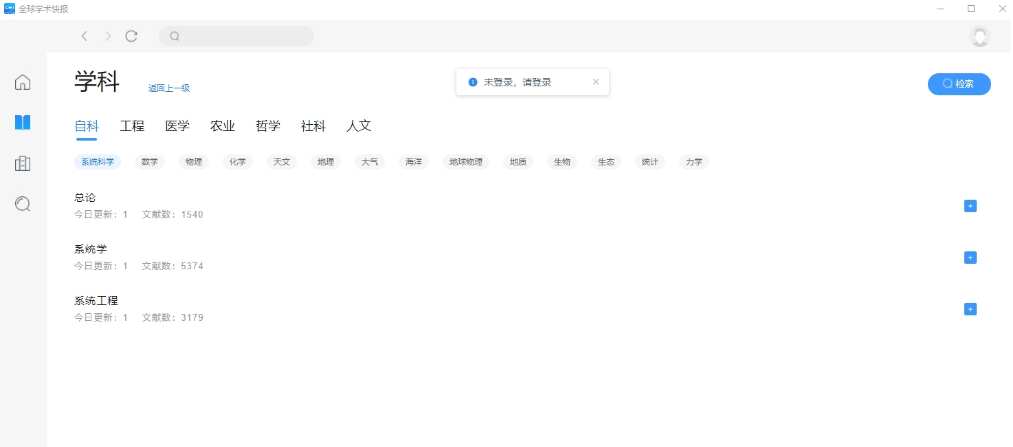The image size is (1013, 447).
Task: Switch to the 工程 tab
Action: pos(132,126)
